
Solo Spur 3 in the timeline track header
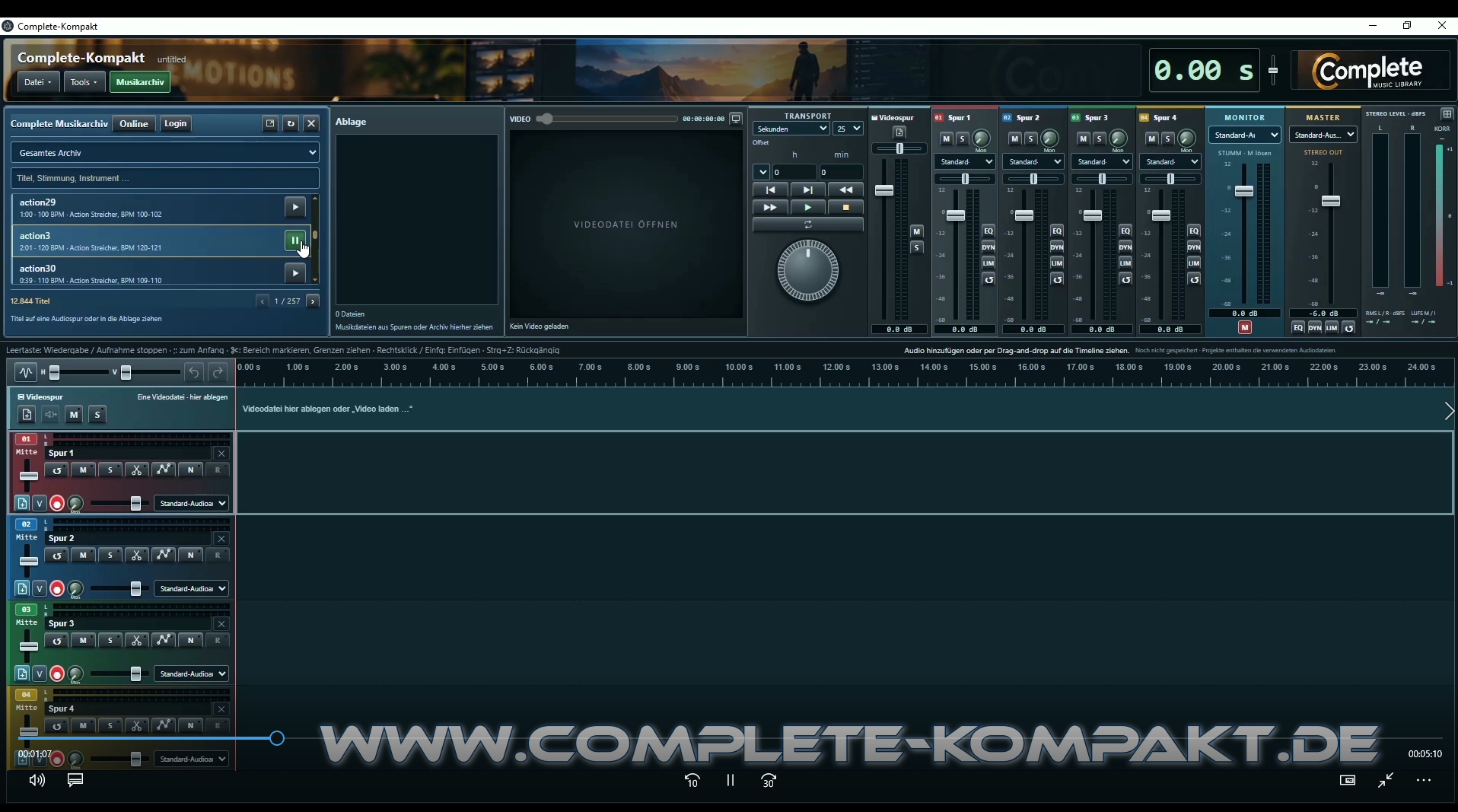[x=110, y=641]
